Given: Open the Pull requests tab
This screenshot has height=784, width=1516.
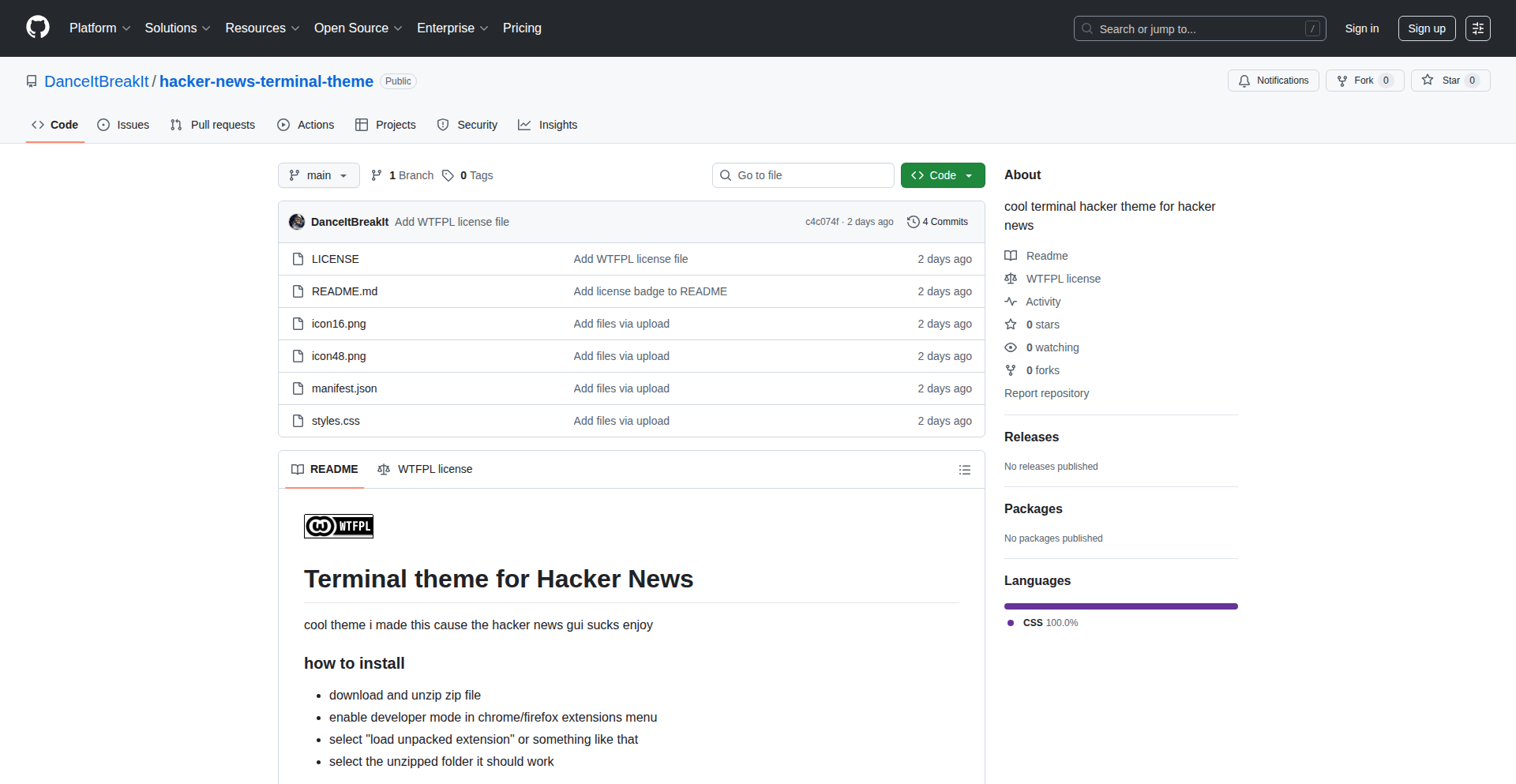Looking at the screenshot, I should click(x=212, y=125).
